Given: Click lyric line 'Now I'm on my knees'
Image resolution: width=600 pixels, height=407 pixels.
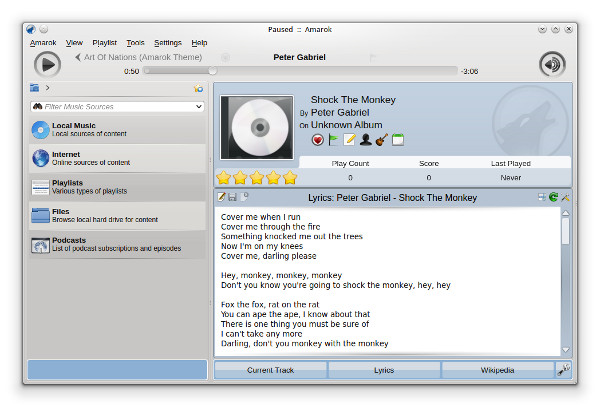Looking at the screenshot, I should tap(262, 246).
